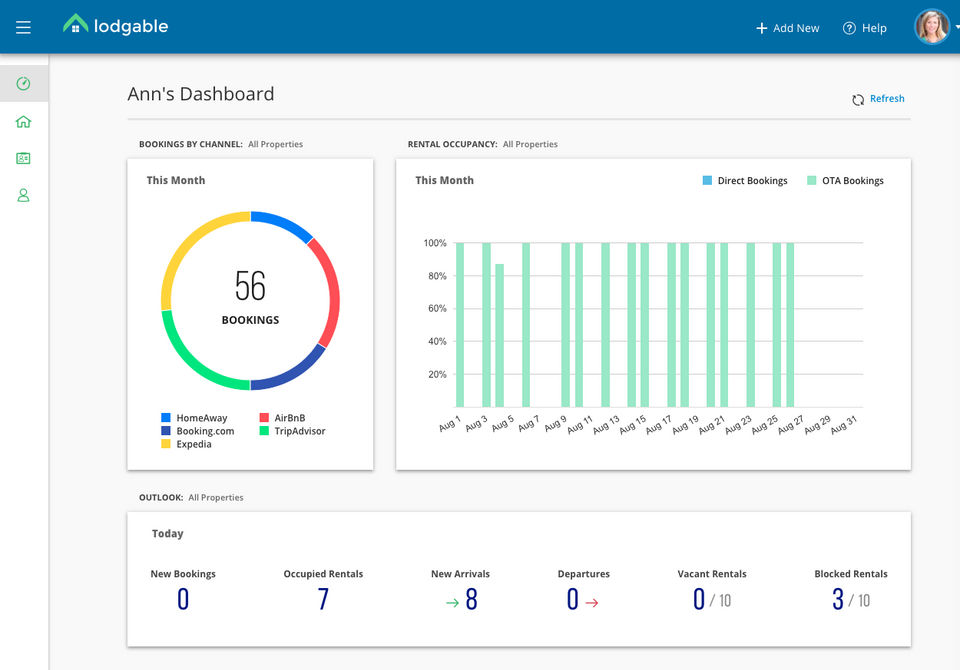The height and width of the screenshot is (670, 960).
Task: Open the hamburger menu
Action: [23, 27]
